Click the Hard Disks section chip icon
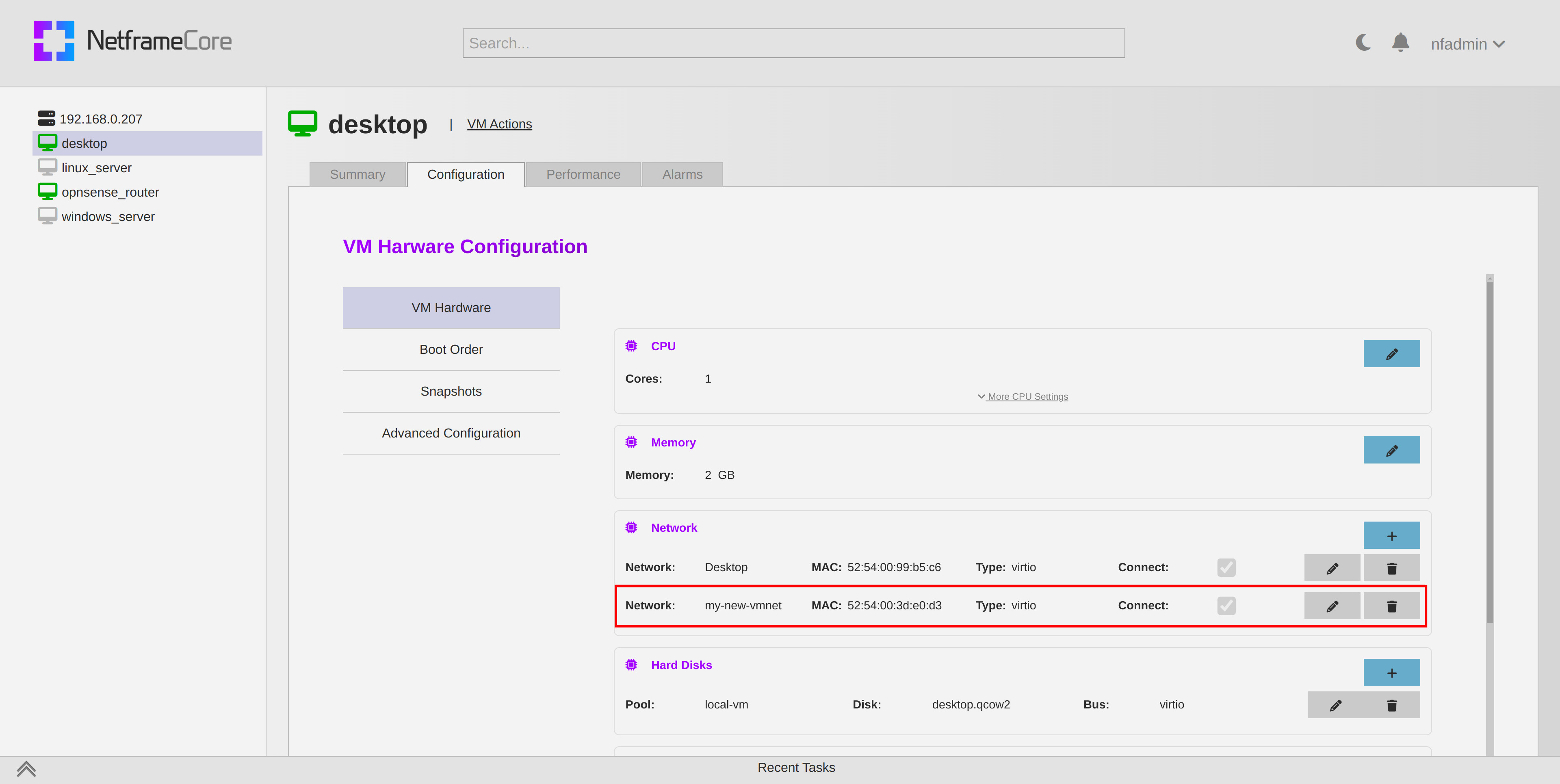Image resolution: width=1560 pixels, height=784 pixels. (x=631, y=665)
